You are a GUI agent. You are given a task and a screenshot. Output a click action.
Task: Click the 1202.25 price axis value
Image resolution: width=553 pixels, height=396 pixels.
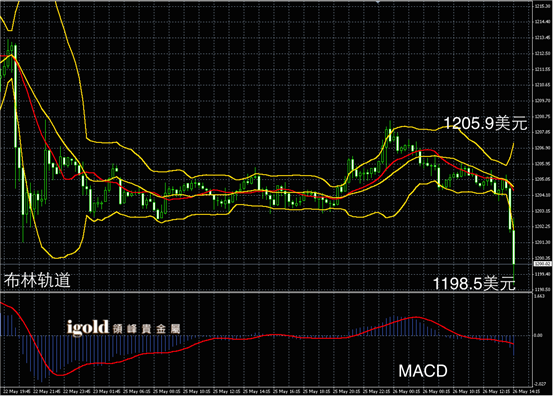542,226
